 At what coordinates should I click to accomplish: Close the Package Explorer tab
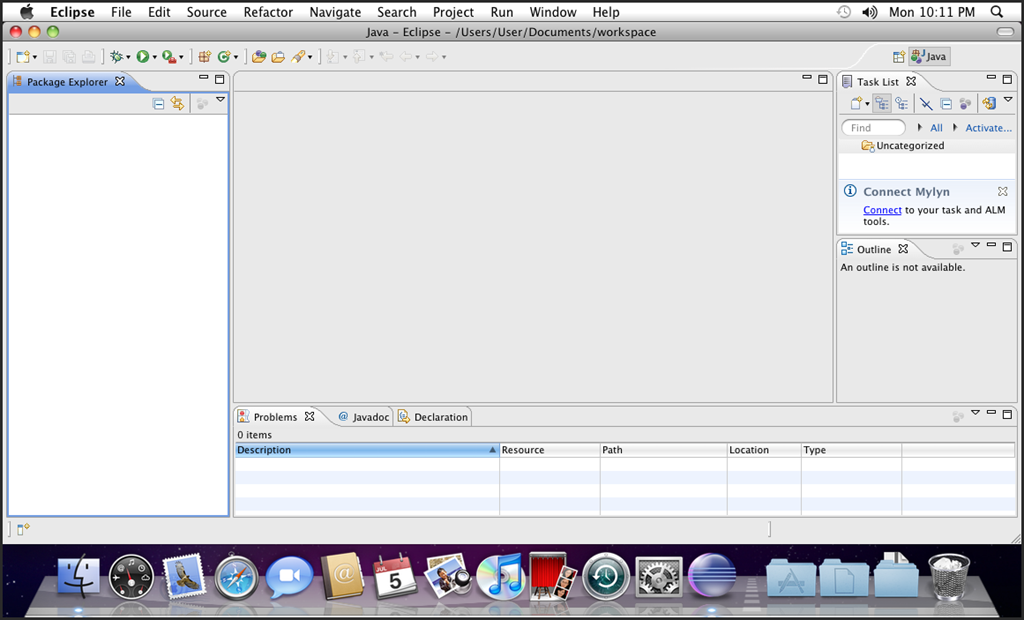pos(120,82)
